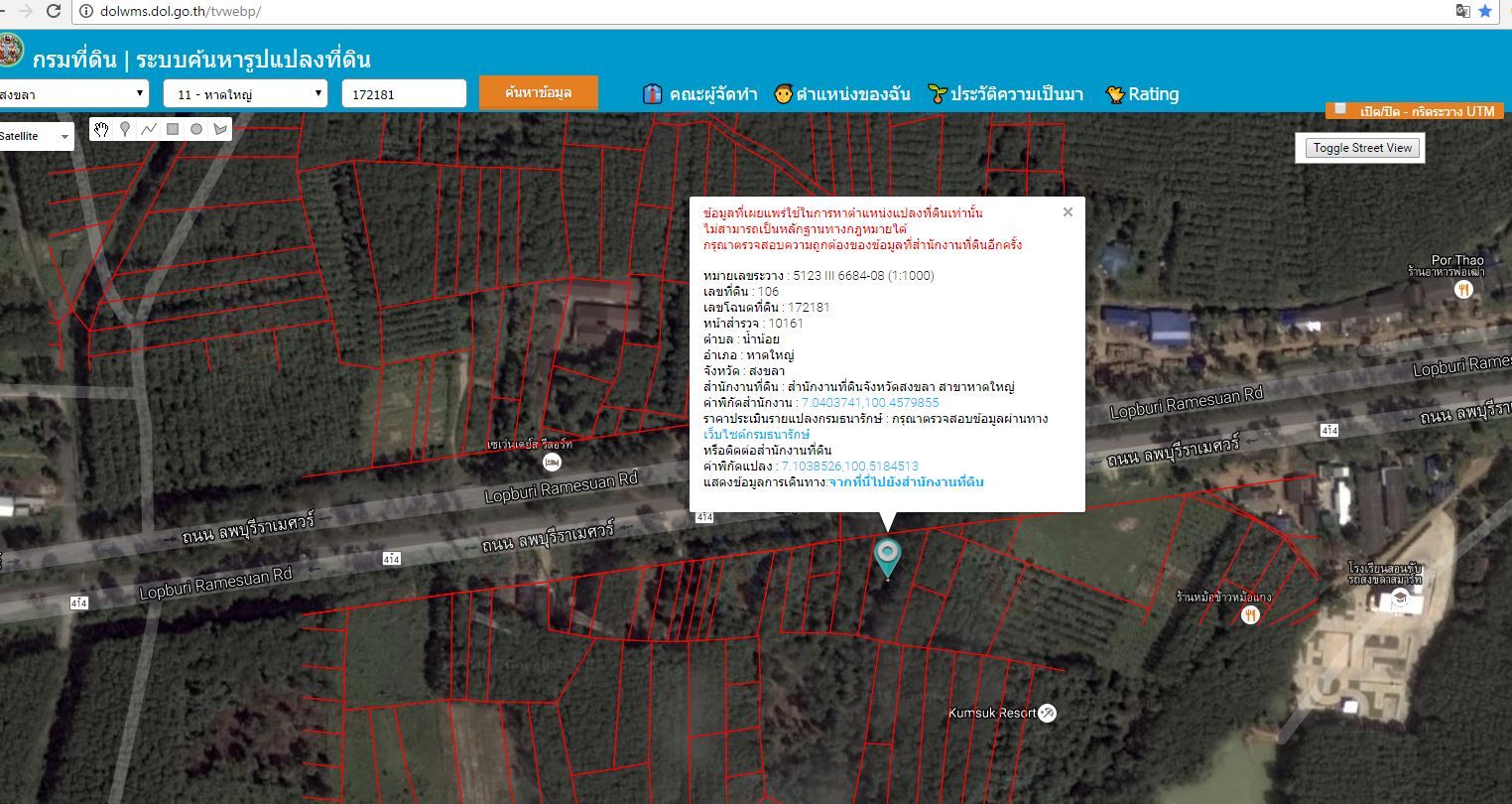Click the teal parcel location pin
1512x804 pixels.
(x=887, y=558)
